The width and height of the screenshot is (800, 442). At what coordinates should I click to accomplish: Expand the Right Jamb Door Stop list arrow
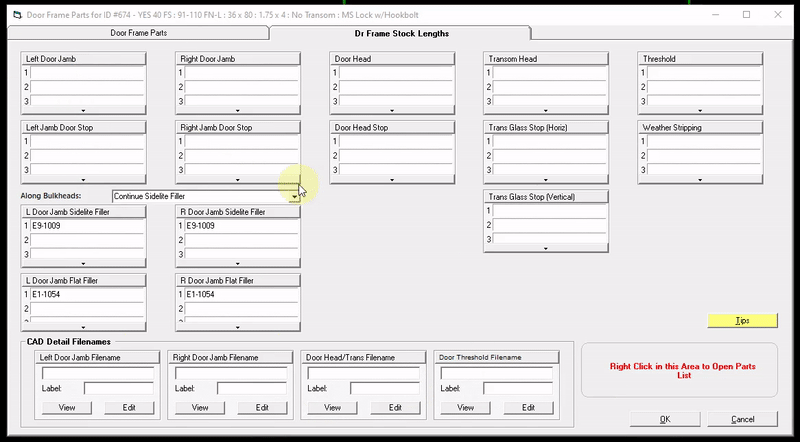pos(238,180)
